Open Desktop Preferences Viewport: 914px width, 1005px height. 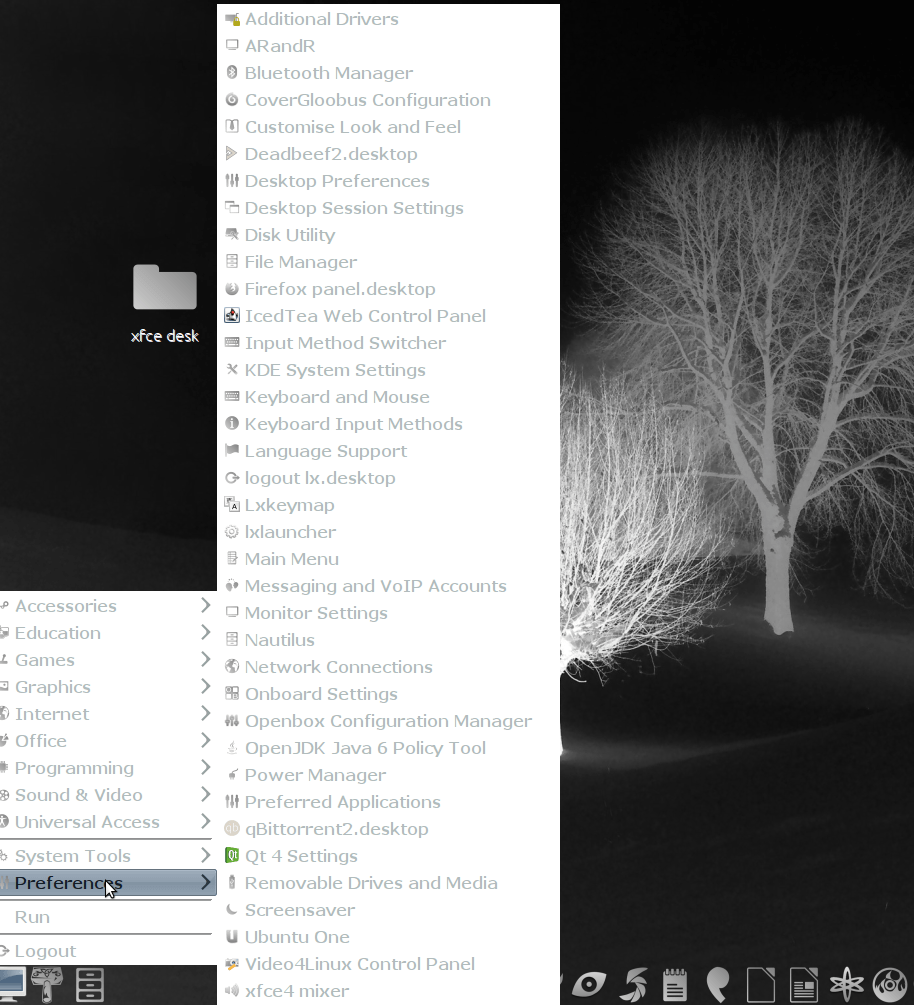(388, 181)
